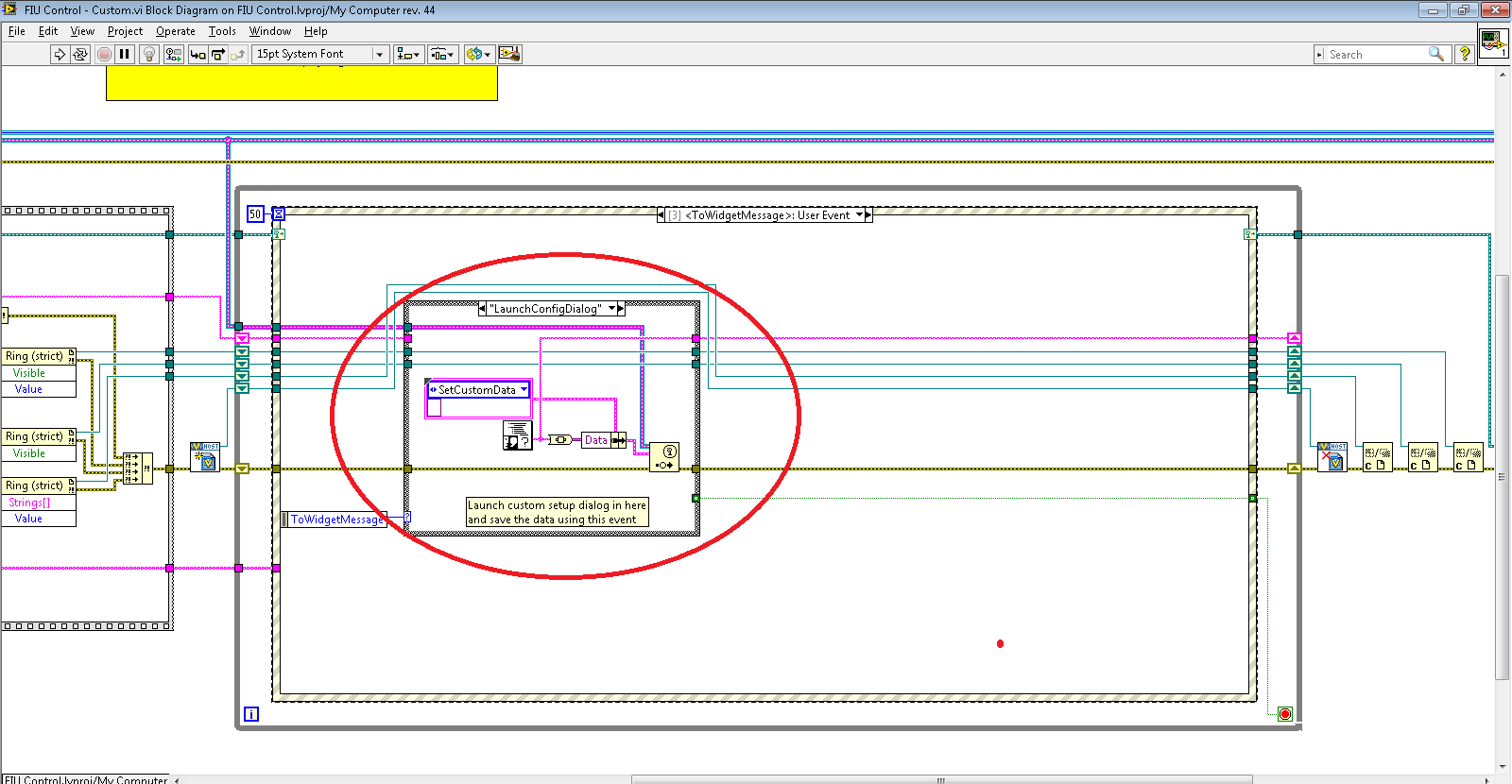
Task: Toggle Retain Wire Values
Action: click(173, 54)
